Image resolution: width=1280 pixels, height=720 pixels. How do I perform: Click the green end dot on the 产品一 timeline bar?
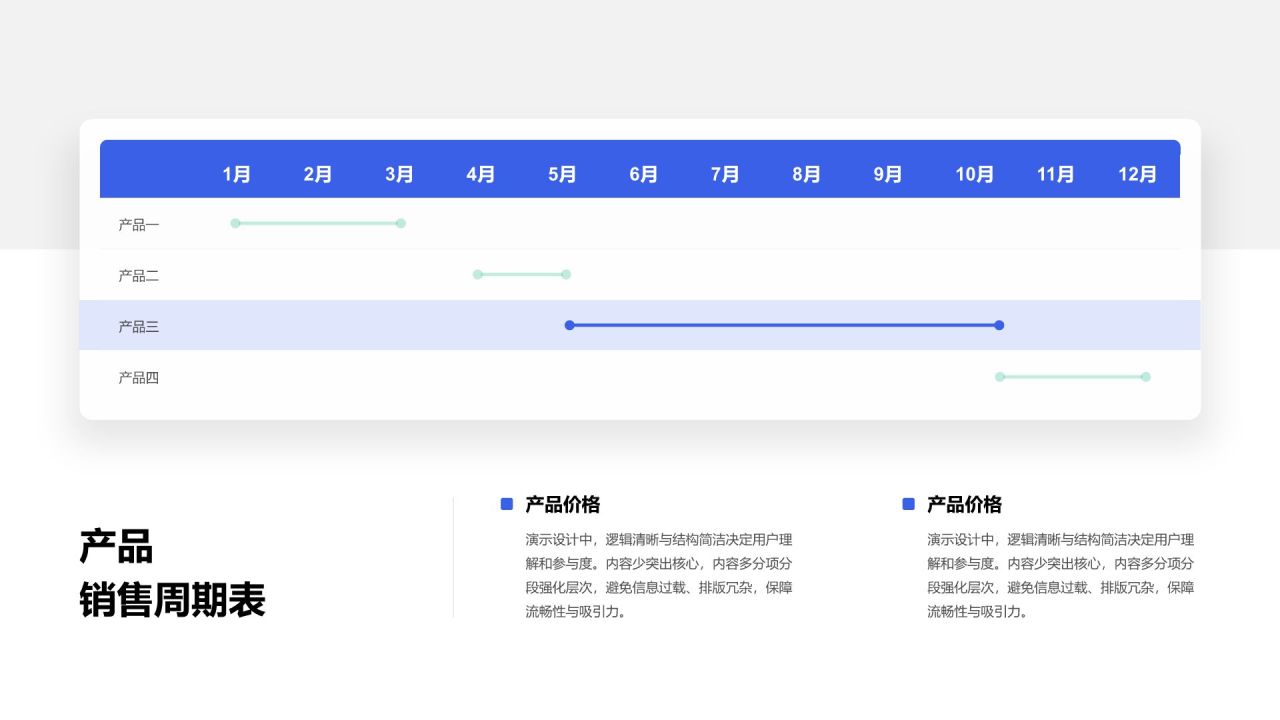[400, 223]
